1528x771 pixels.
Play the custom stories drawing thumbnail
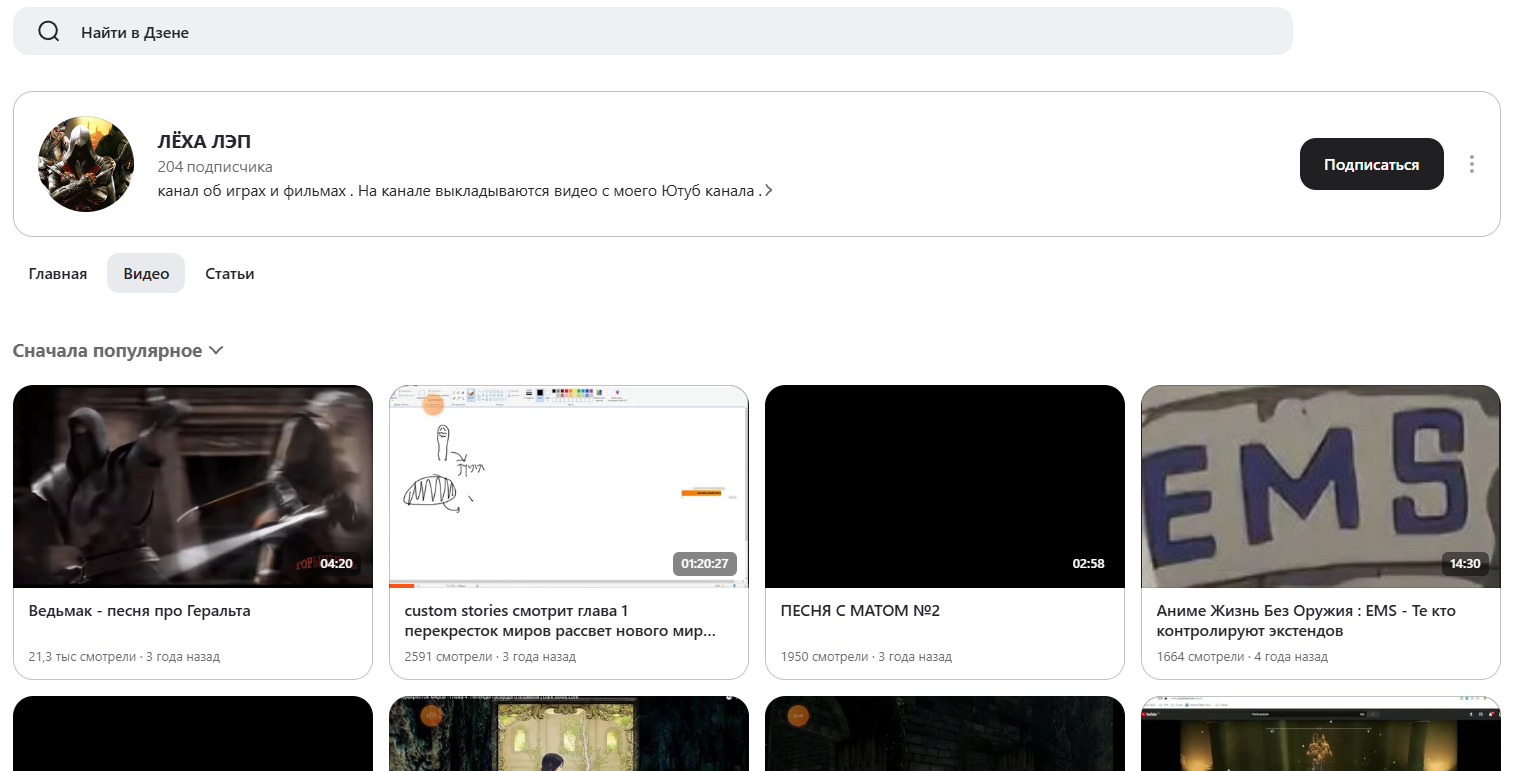click(569, 486)
